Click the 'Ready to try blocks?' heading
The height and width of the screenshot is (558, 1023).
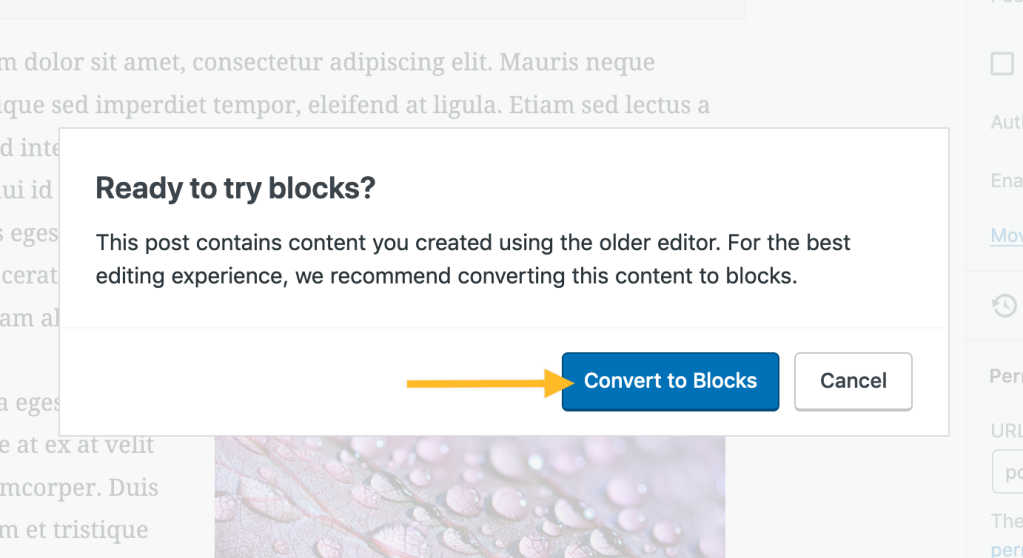click(x=236, y=188)
